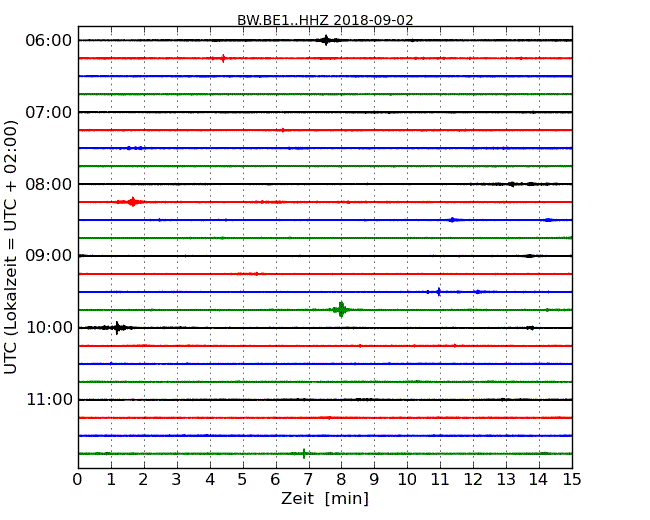Click x-axis tick label 14

[x=539, y=479]
